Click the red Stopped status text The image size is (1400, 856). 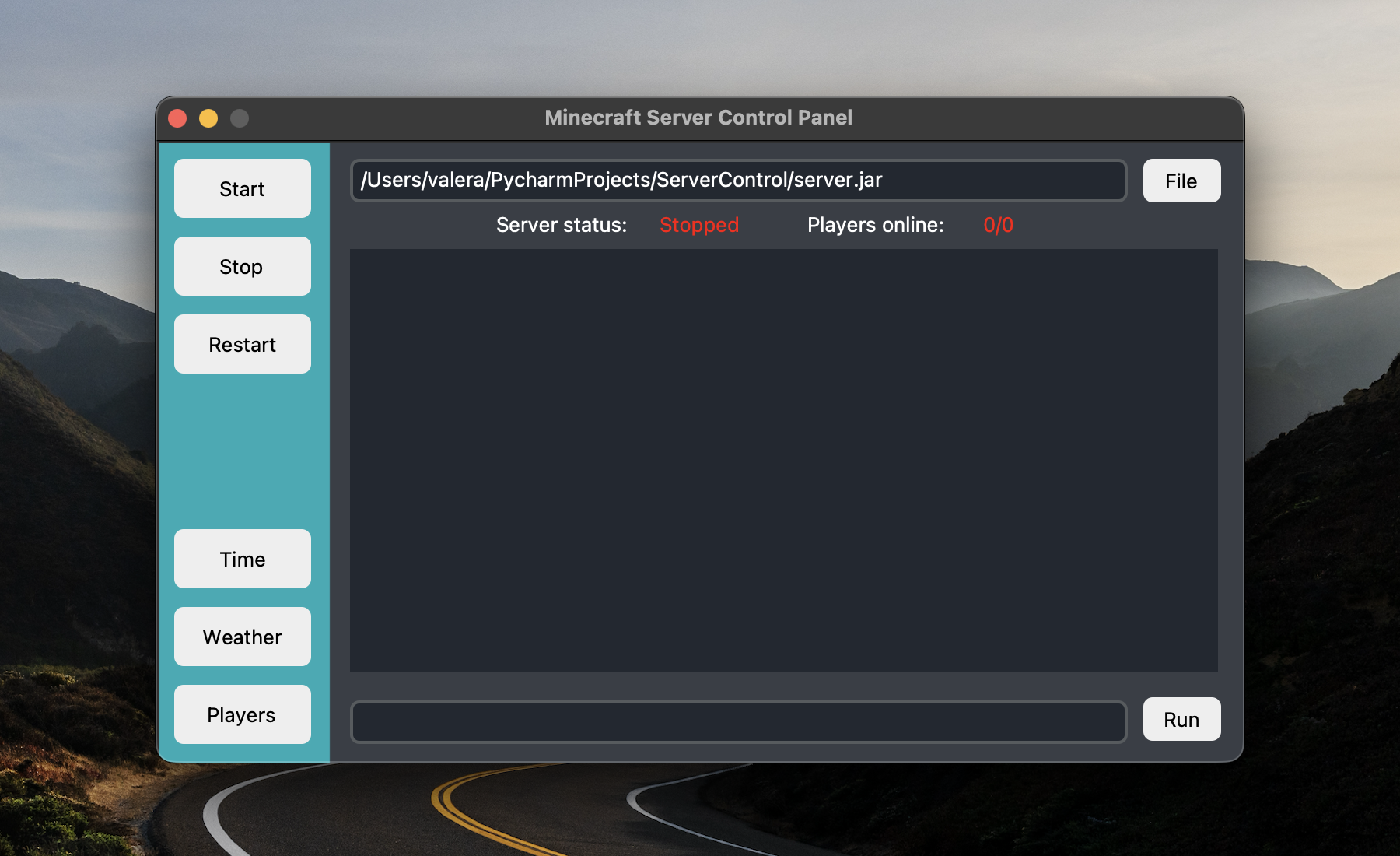tap(699, 225)
